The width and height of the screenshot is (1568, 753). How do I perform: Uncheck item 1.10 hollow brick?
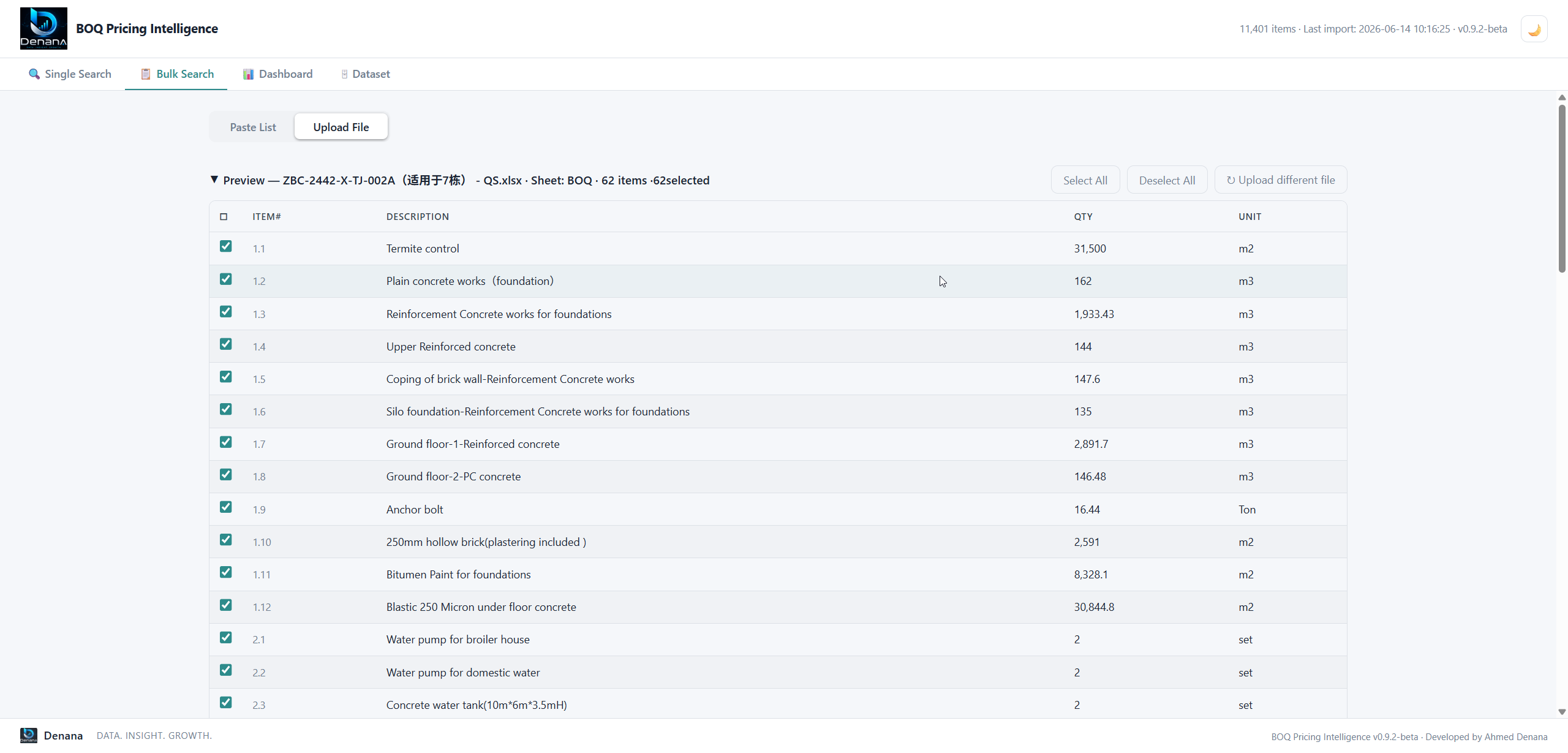click(x=226, y=539)
